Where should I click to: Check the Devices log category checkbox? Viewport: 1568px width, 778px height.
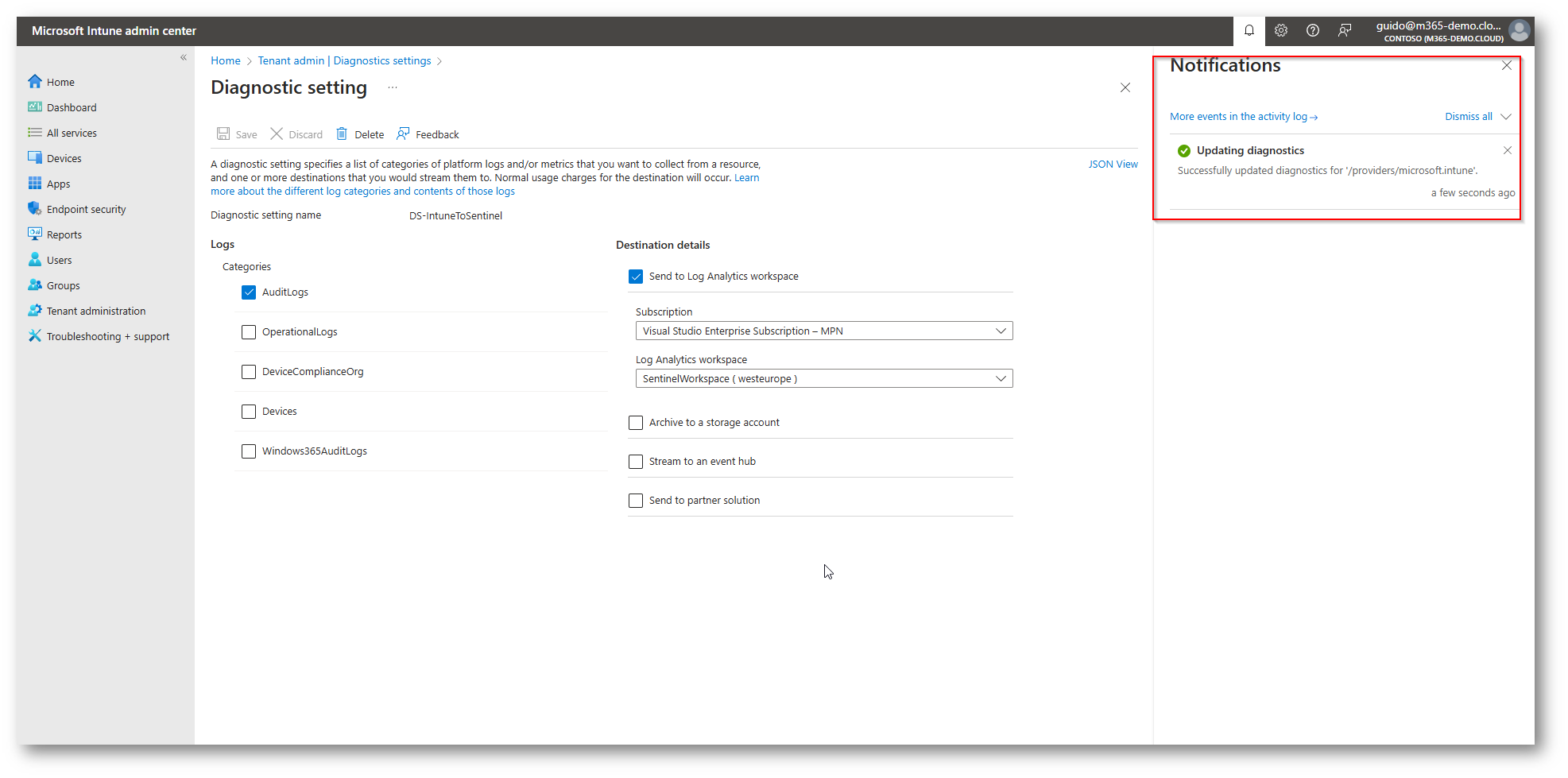click(x=249, y=411)
